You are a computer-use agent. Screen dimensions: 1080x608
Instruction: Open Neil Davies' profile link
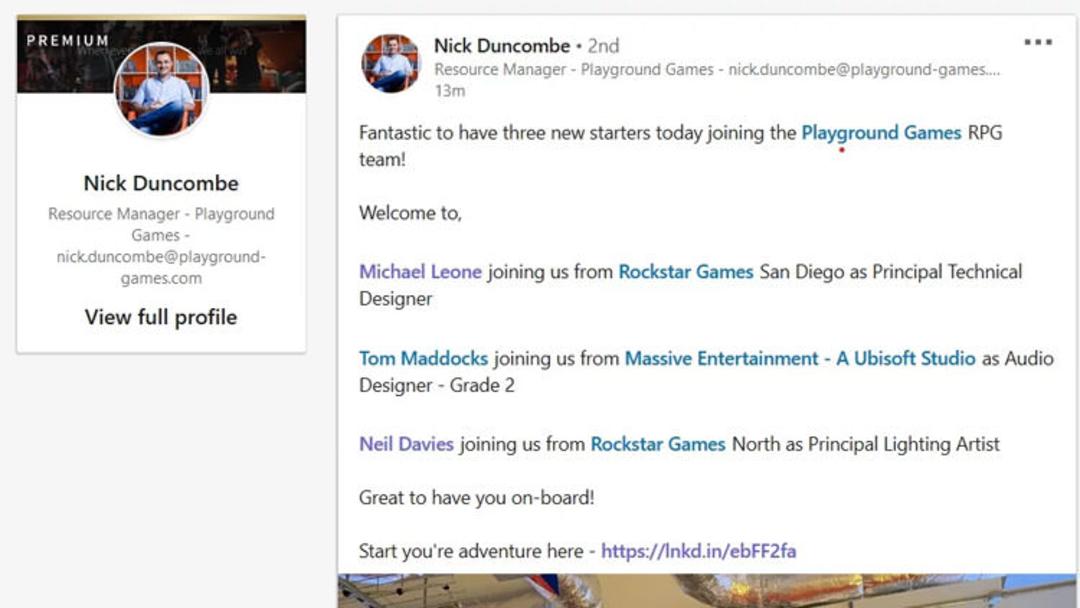point(406,444)
